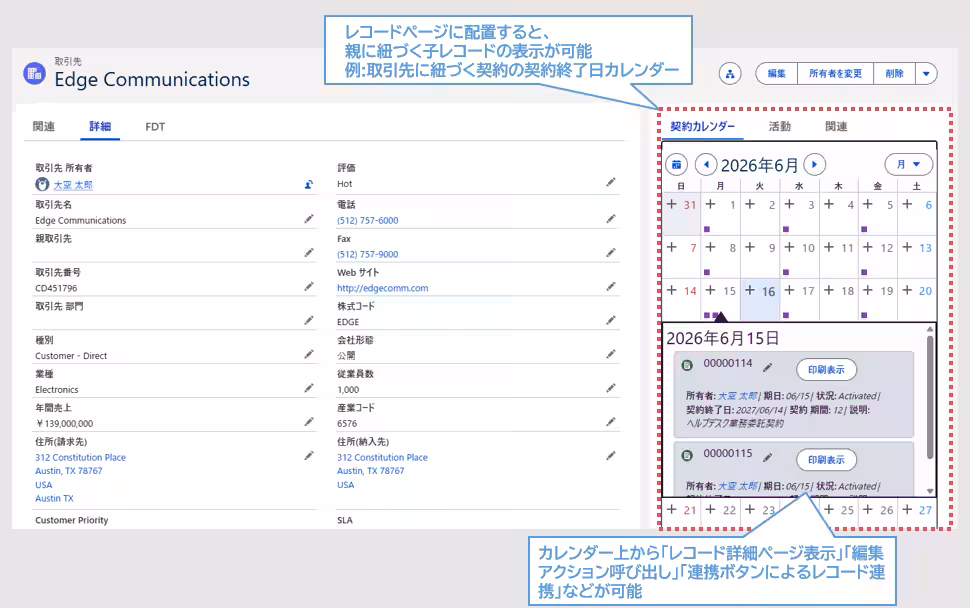Image resolution: width=970 pixels, height=608 pixels.
Task: Switch to the 活動 tab
Action: pyautogui.click(x=779, y=126)
